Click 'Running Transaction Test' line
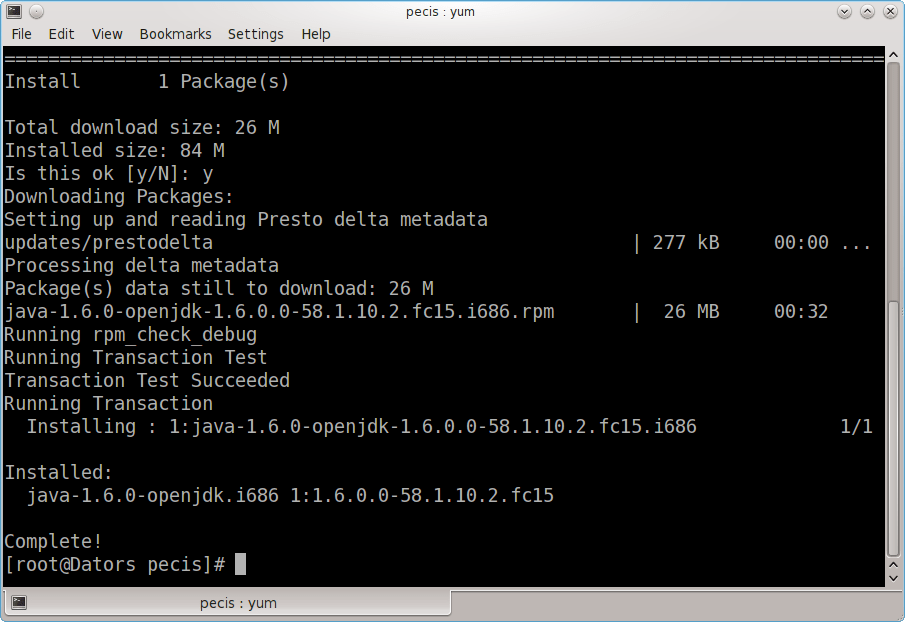Screen dimensions: 905x622 [x=136, y=358]
